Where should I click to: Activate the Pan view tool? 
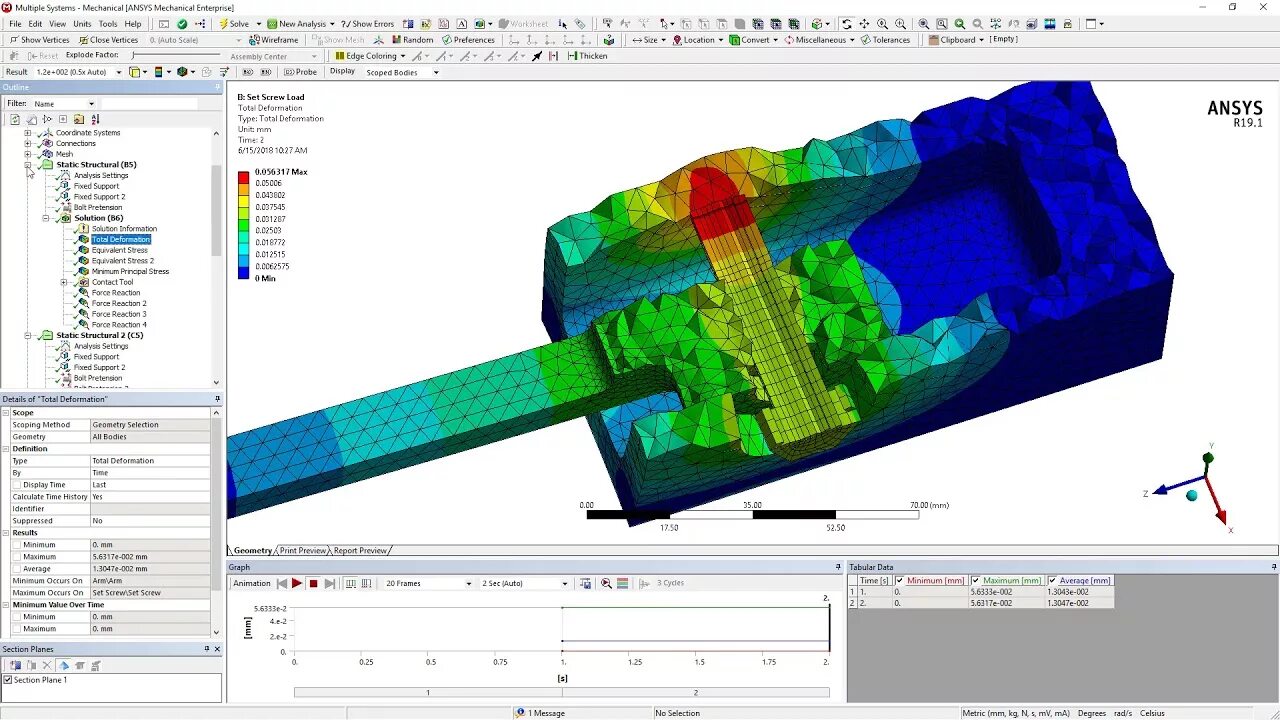point(865,24)
